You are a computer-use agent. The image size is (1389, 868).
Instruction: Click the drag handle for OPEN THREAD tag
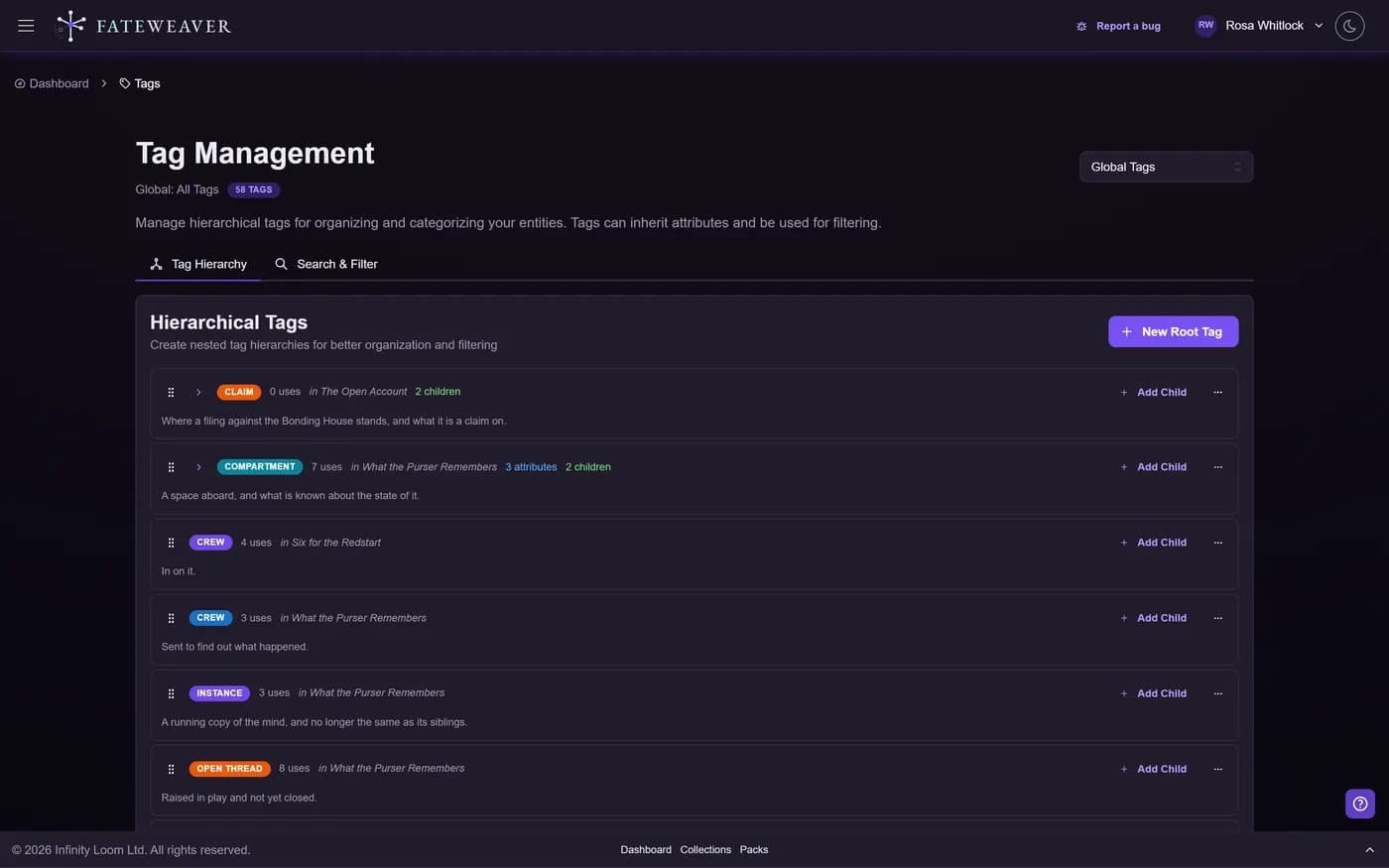(171, 769)
